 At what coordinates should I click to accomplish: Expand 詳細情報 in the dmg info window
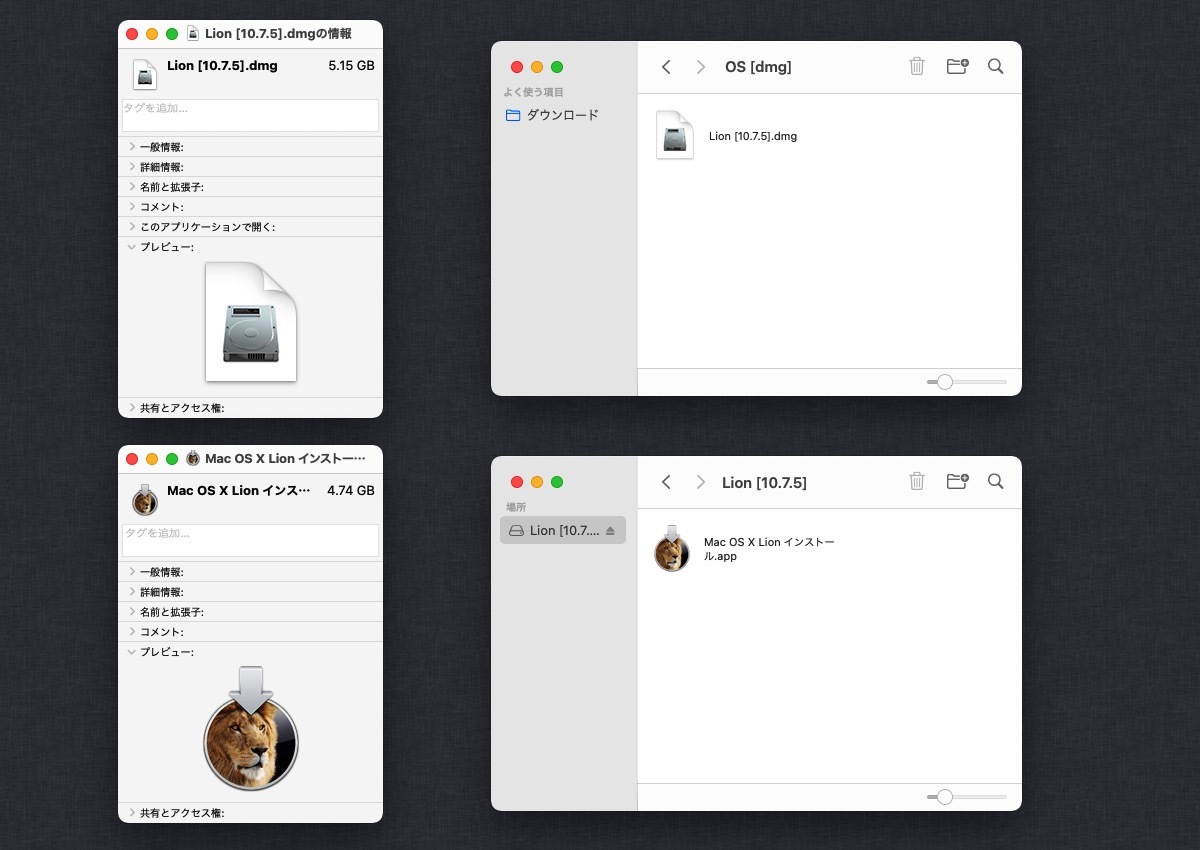pos(132,167)
